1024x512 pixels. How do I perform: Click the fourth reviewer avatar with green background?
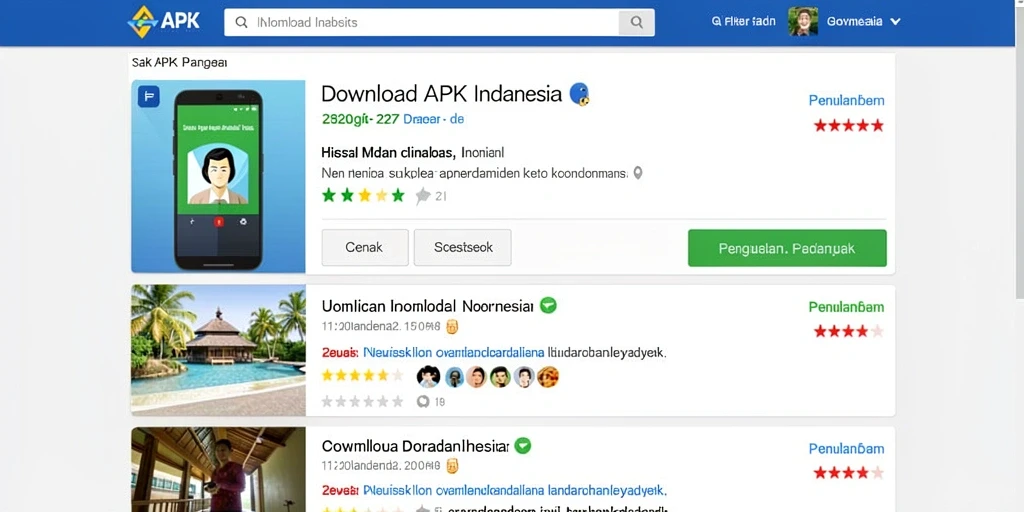click(500, 377)
